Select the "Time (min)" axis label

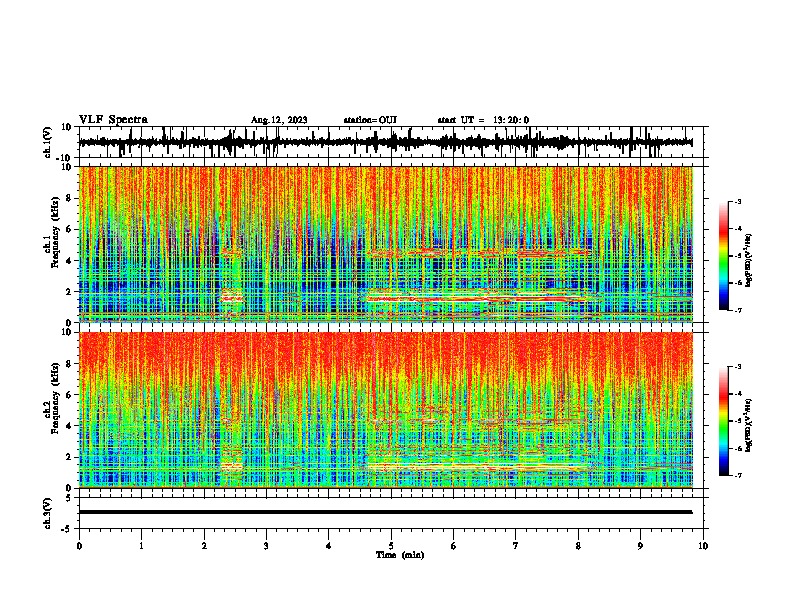point(400,555)
